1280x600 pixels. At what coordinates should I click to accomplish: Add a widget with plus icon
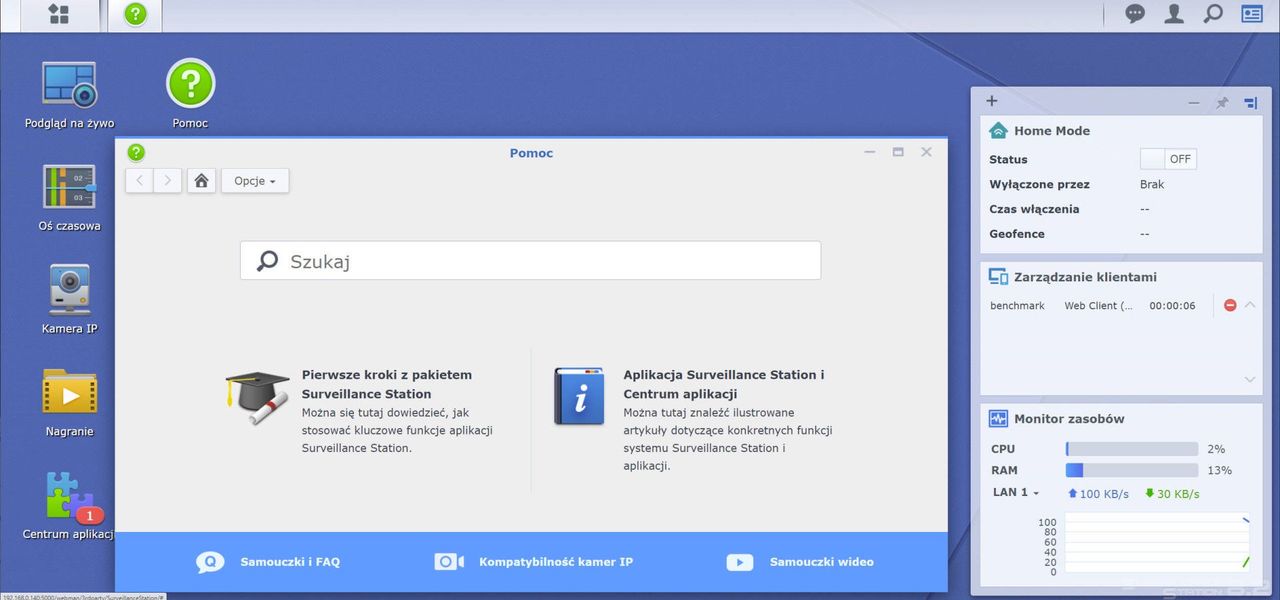992,101
